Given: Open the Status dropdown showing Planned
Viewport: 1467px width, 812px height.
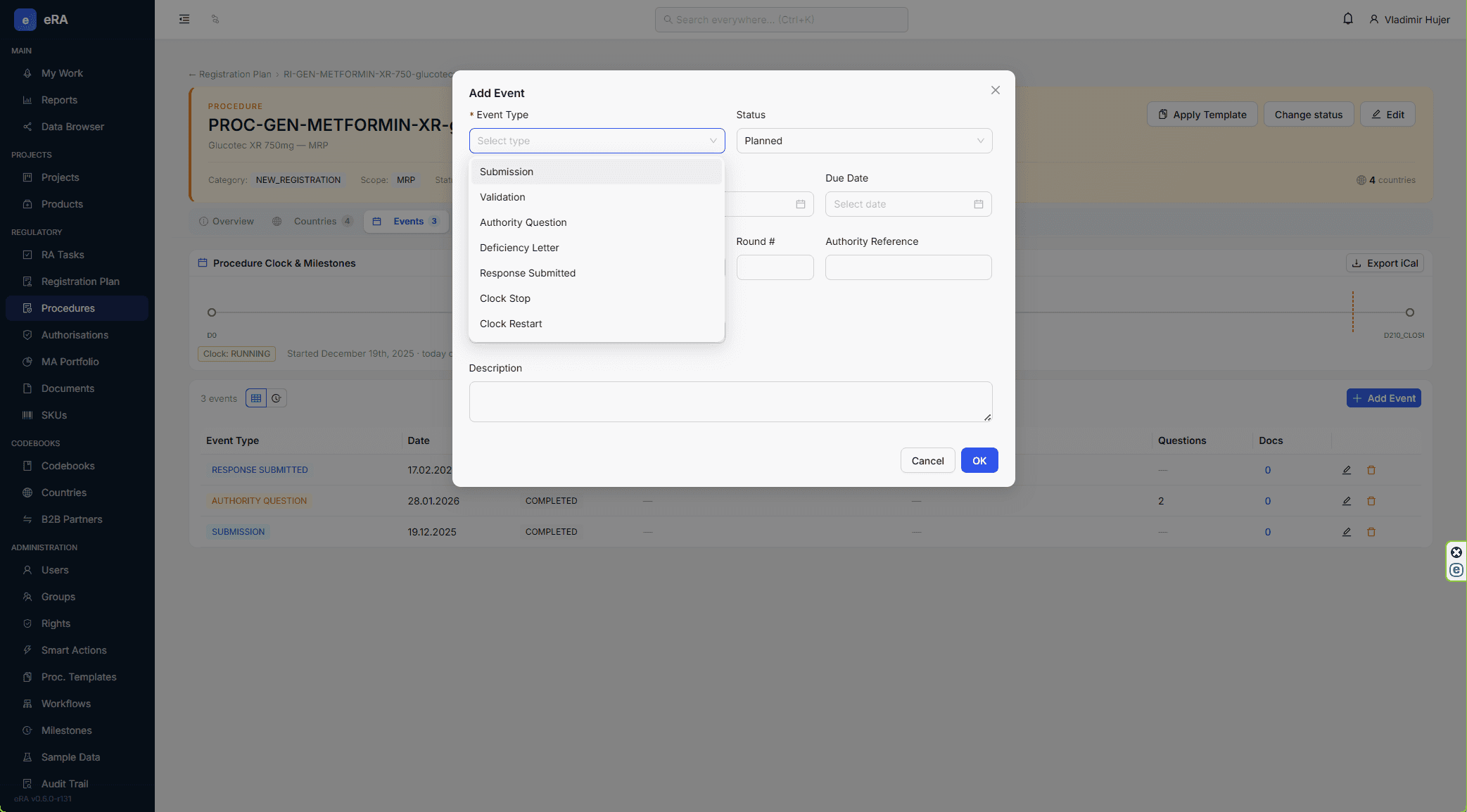Looking at the screenshot, I should coord(864,141).
